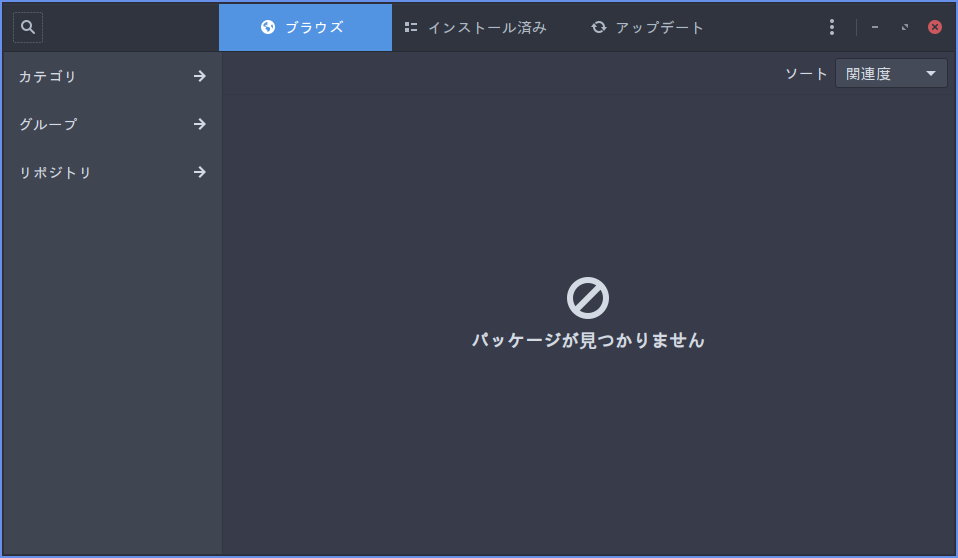Open the three-dot application menu
958x558 pixels.
(832, 27)
